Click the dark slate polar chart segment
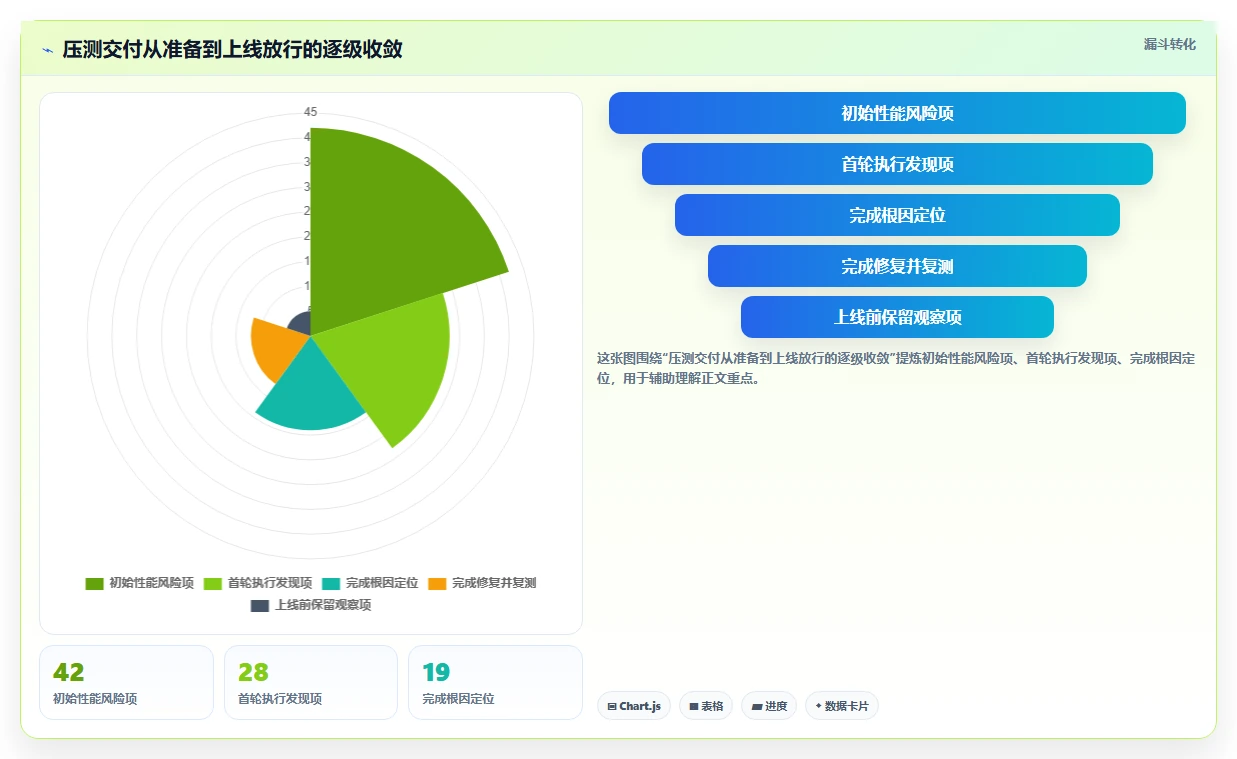The image size is (1237, 759). 301,324
